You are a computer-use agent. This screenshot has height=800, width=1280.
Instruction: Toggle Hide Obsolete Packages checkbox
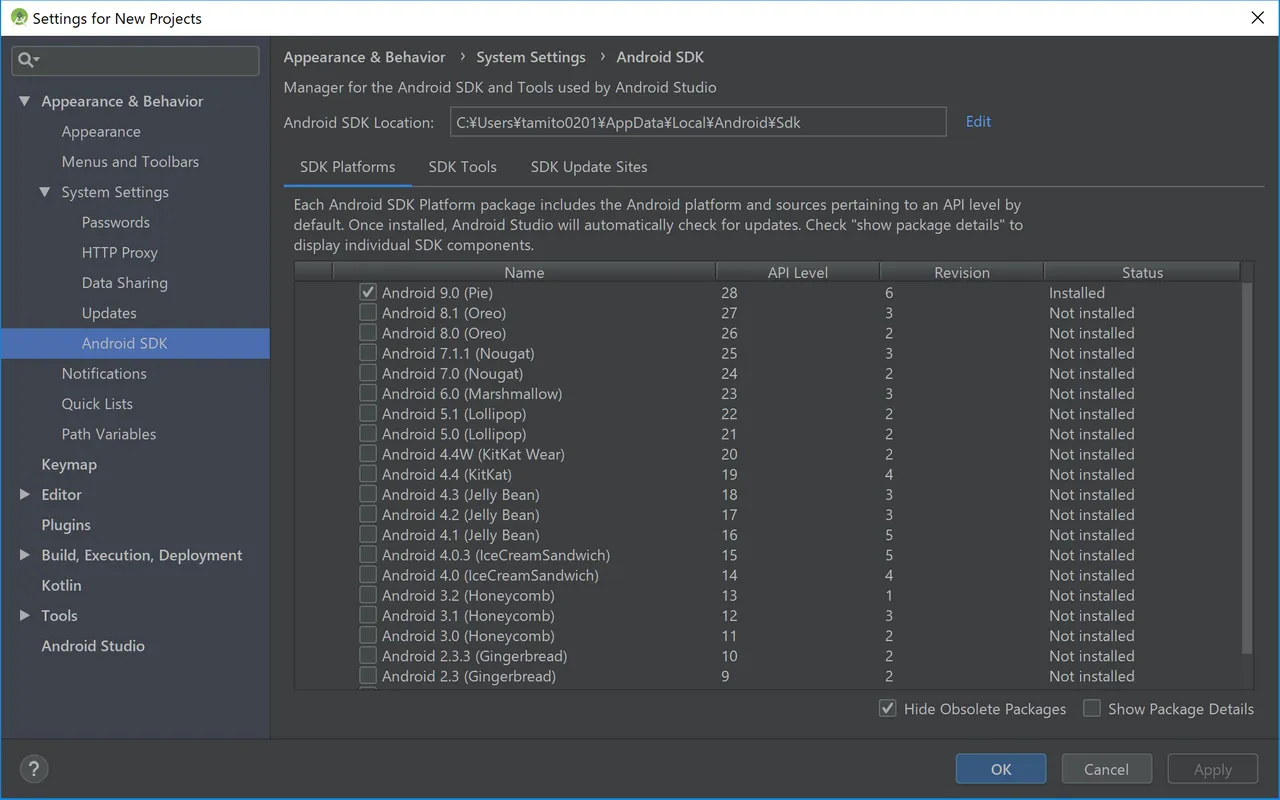(x=887, y=708)
